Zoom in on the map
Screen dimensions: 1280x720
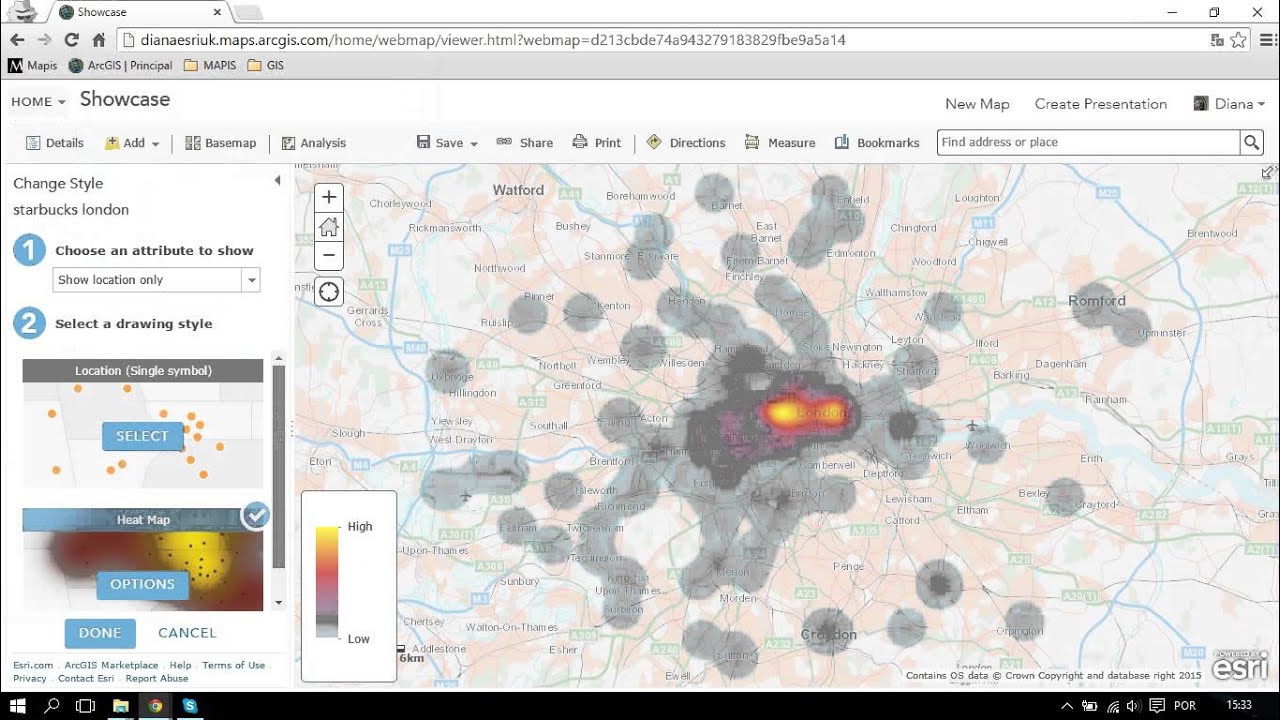(x=328, y=198)
